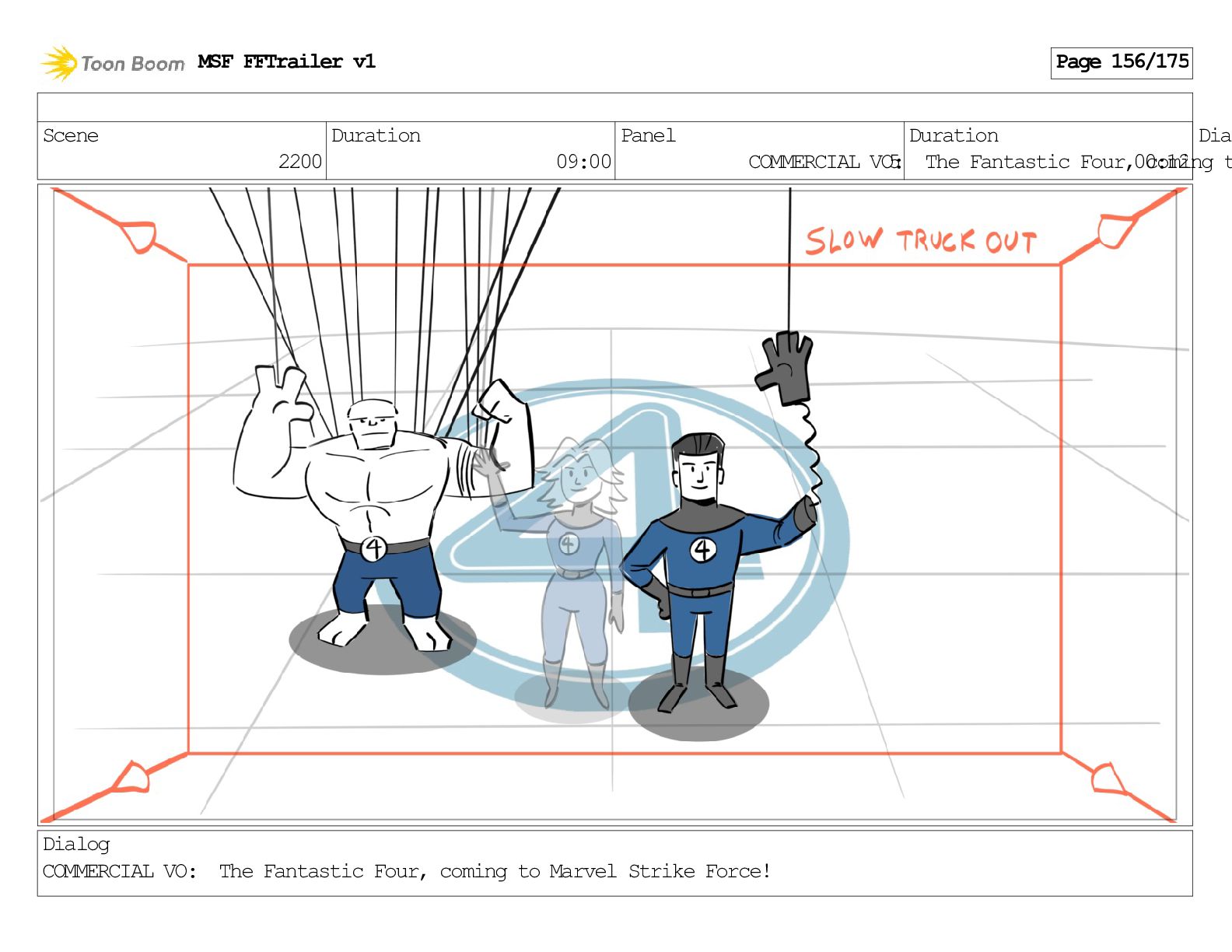Click the 'Page 156/175' box
The image size is (1232, 952).
coord(1122,62)
